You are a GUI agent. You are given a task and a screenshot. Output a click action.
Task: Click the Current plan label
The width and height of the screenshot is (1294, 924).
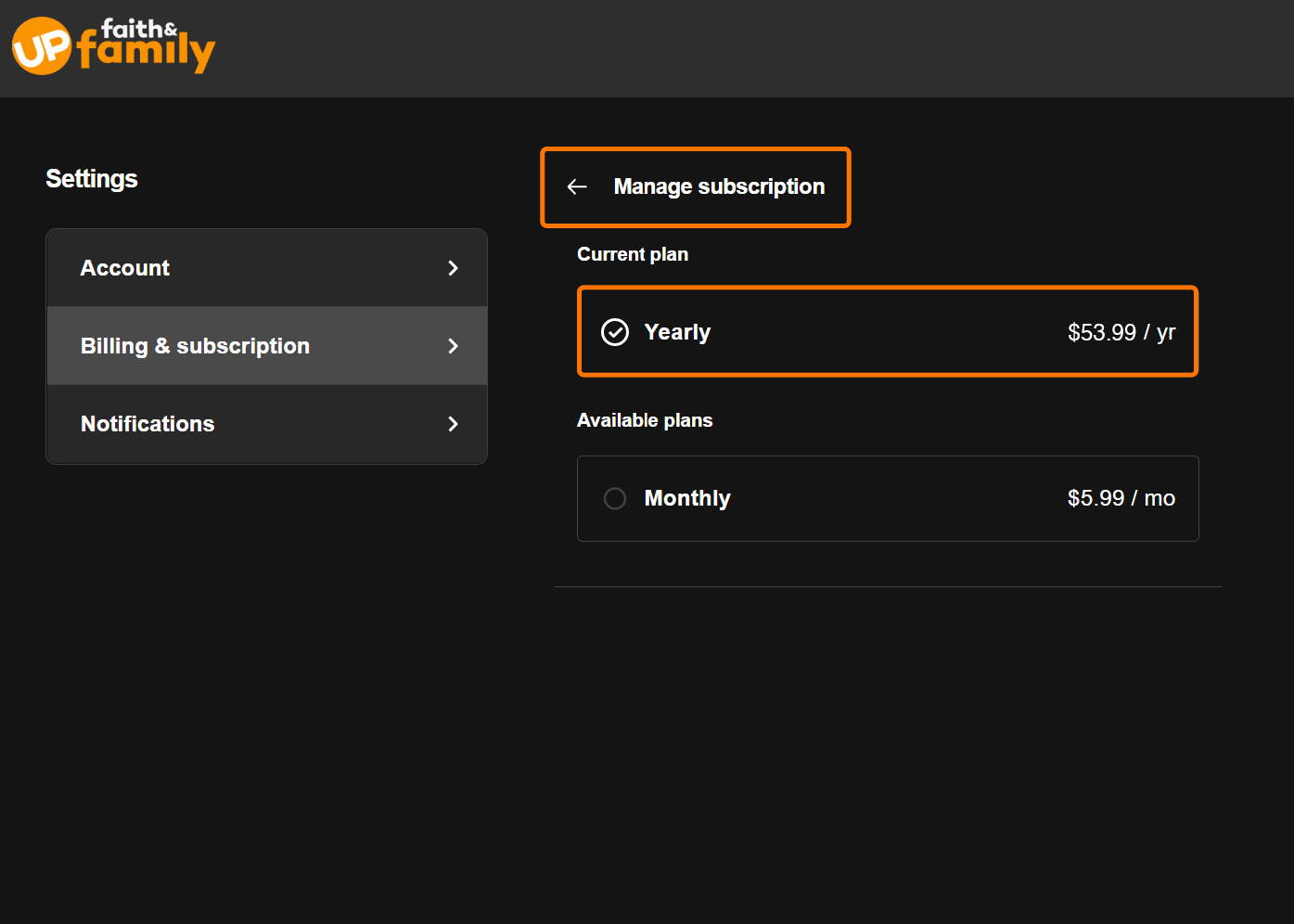pos(633,254)
